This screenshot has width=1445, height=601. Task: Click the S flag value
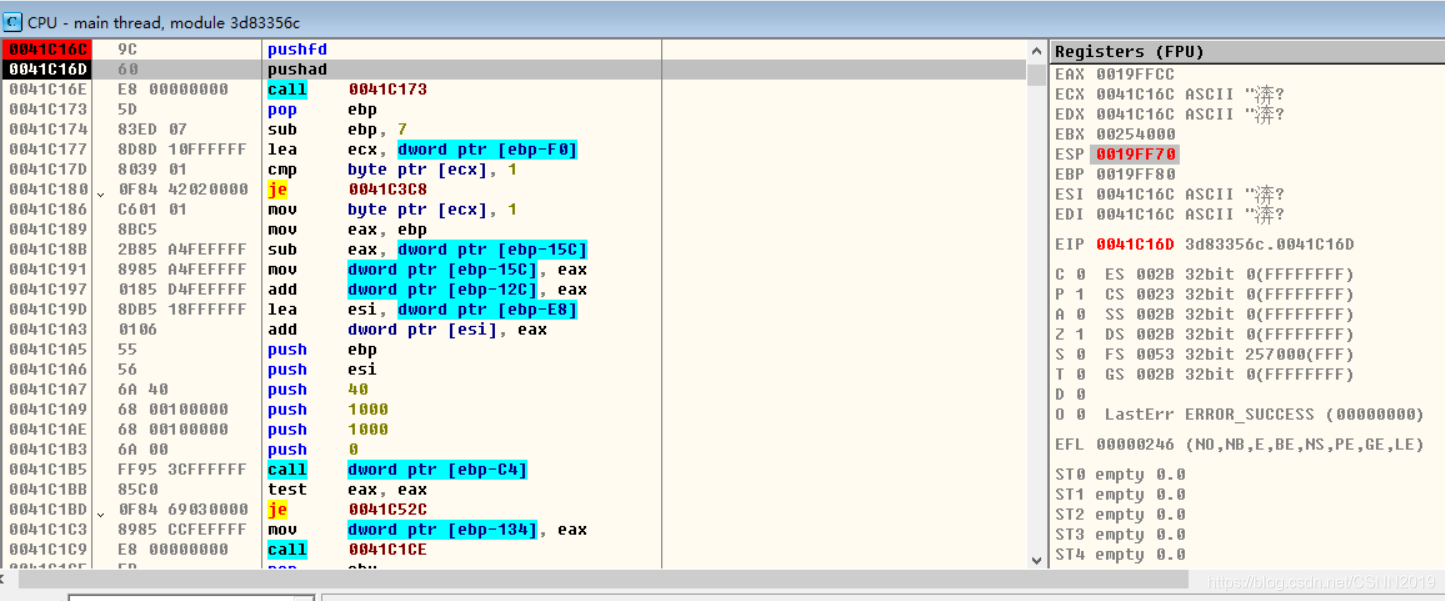1080,354
